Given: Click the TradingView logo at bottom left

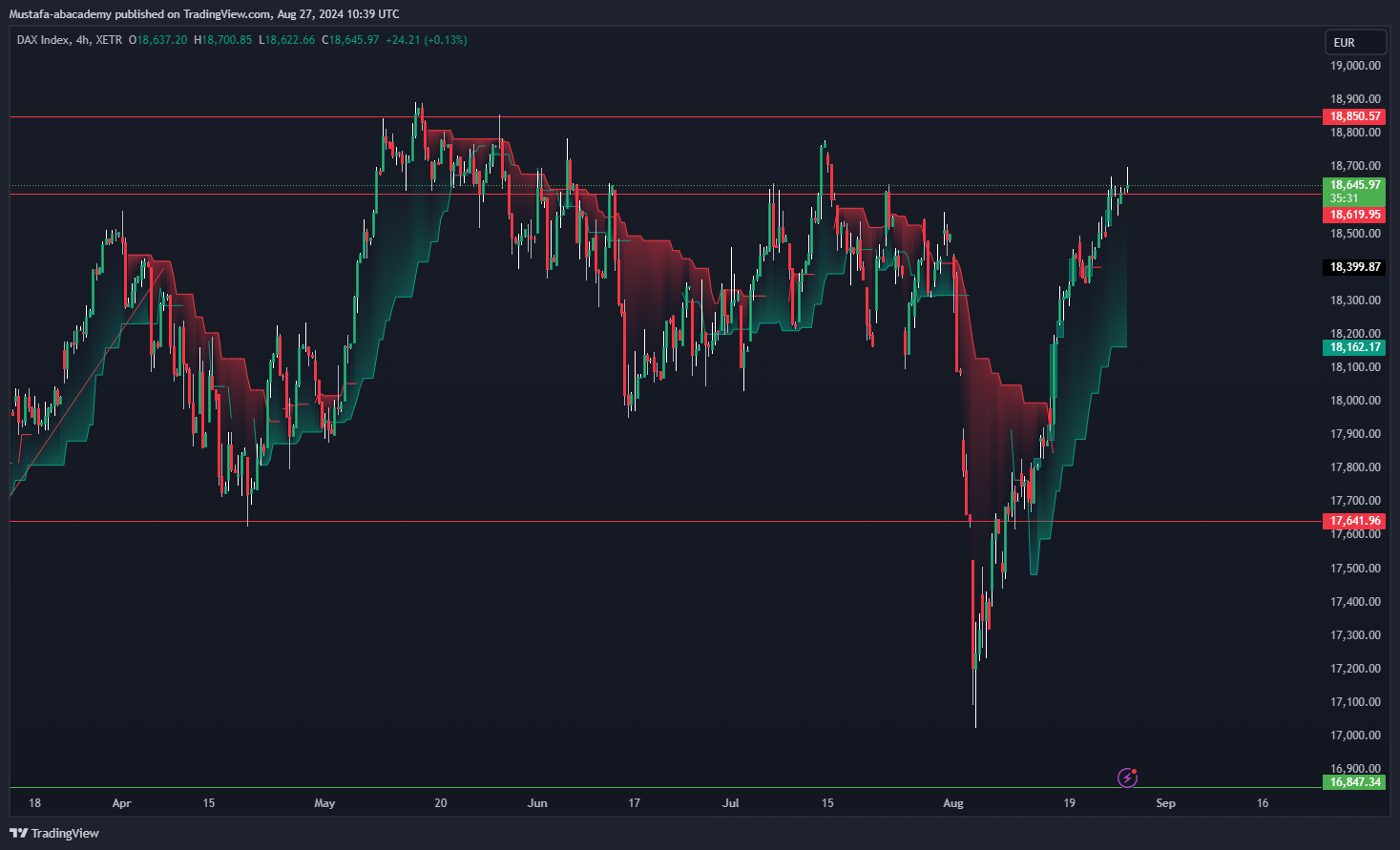Looking at the screenshot, I should (x=54, y=833).
